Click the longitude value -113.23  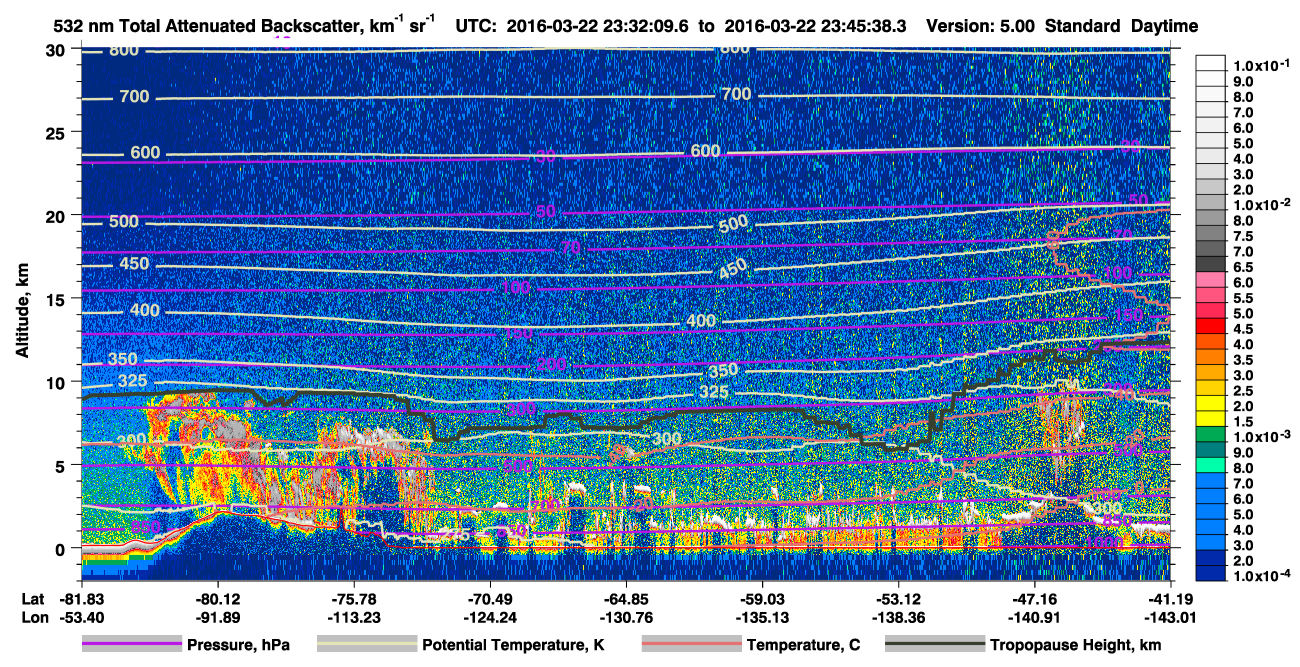click(353, 616)
